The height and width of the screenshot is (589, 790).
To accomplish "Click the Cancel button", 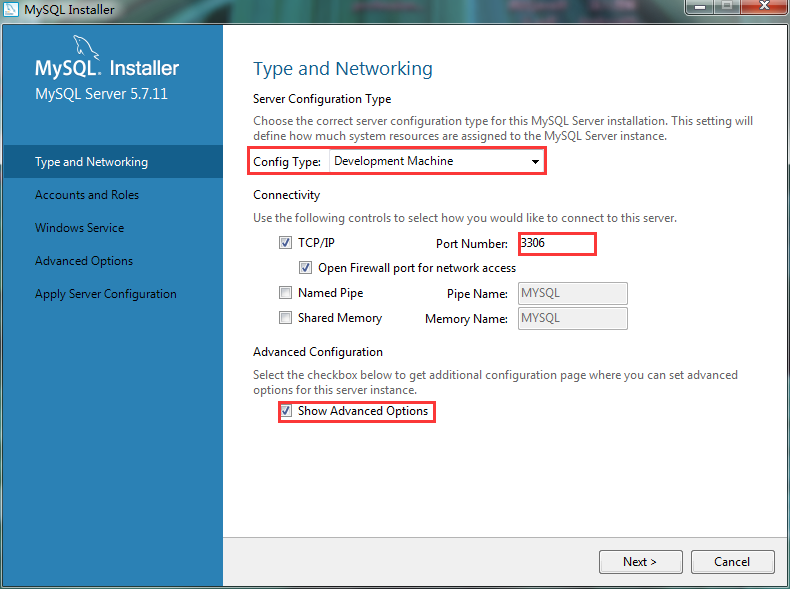I will click(732, 562).
